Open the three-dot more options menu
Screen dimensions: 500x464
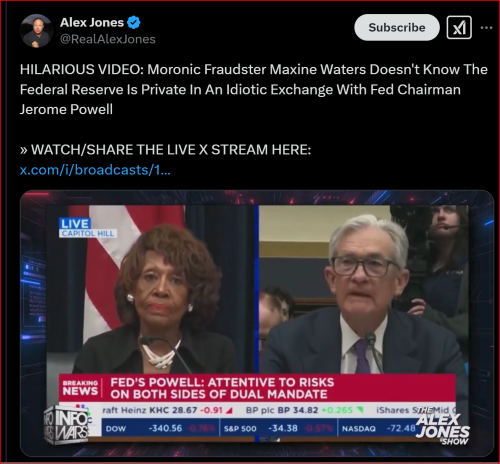click(x=486, y=28)
